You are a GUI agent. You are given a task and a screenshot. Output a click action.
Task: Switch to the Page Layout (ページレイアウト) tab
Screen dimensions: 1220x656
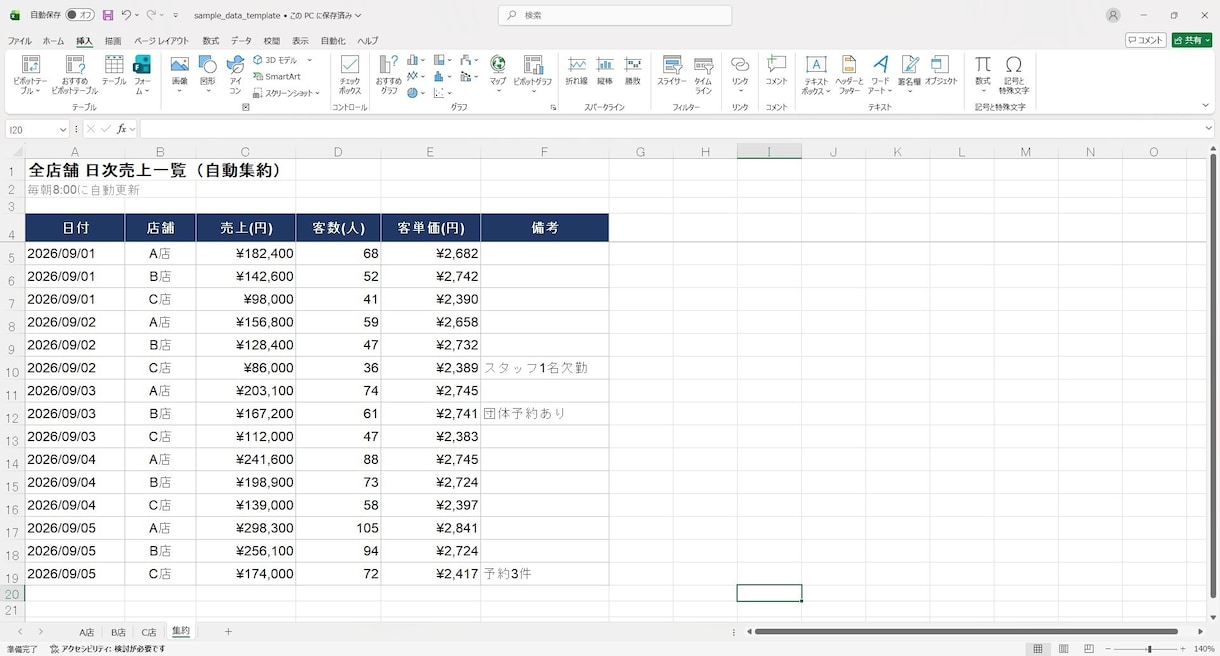(x=161, y=41)
